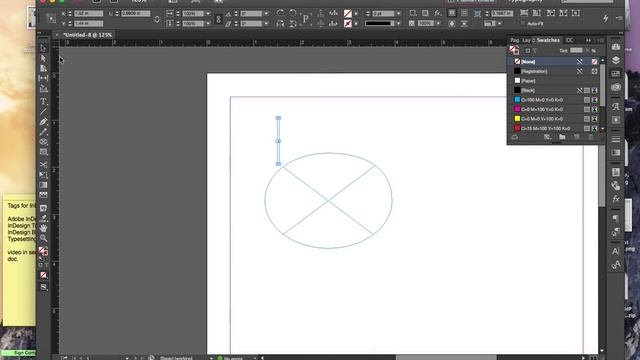The image size is (640, 360).
Task: Toggle formatting affects container in Swatches
Action: tap(527, 51)
